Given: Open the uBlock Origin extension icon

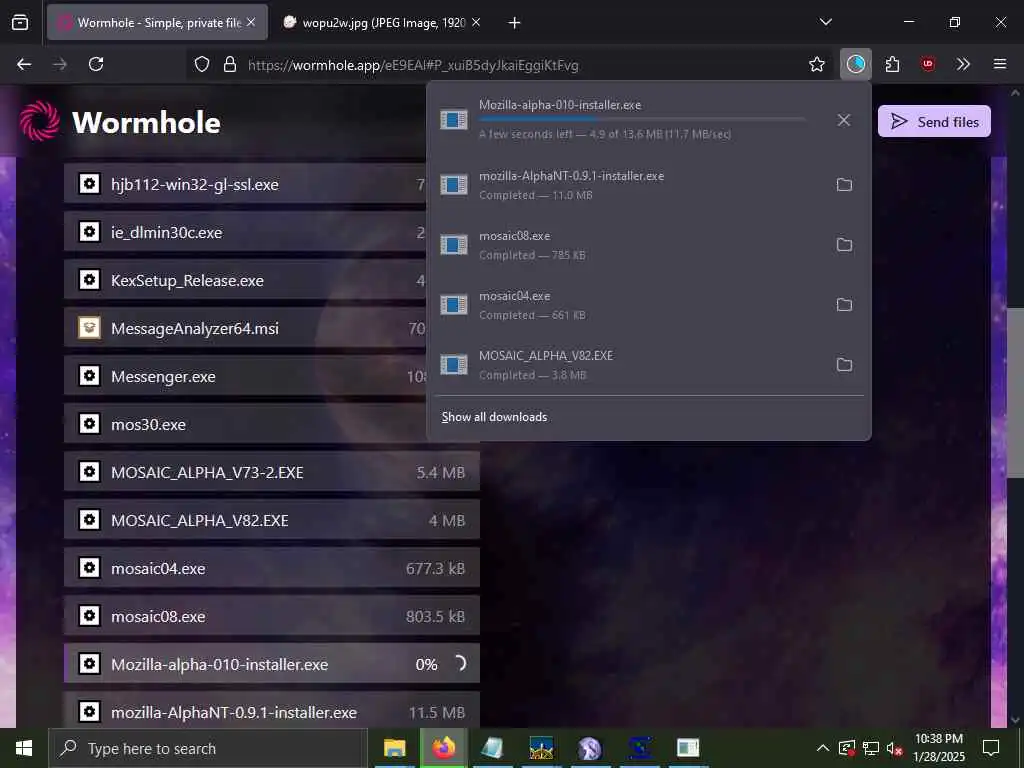Looking at the screenshot, I should 928,64.
